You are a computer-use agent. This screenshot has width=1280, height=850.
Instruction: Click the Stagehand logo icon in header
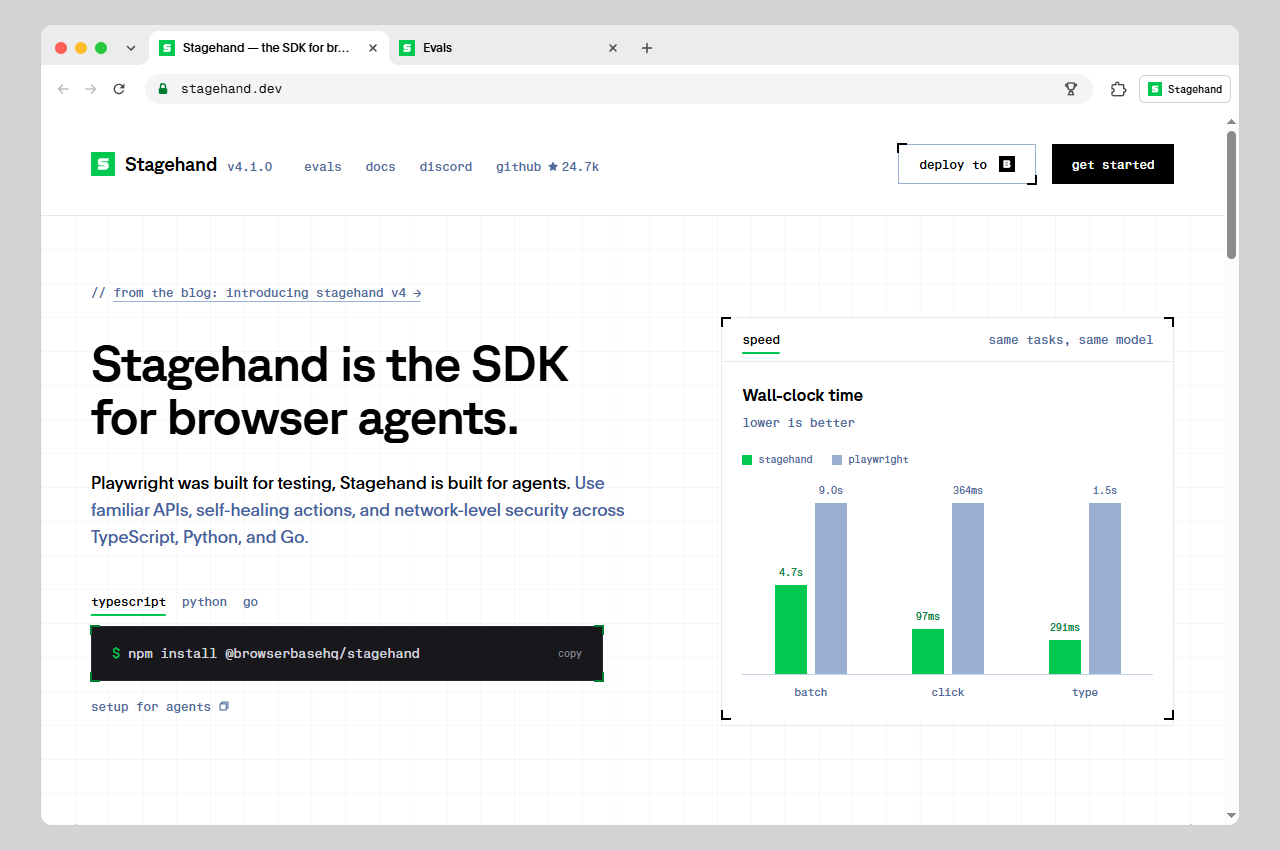[x=103, y=164]
